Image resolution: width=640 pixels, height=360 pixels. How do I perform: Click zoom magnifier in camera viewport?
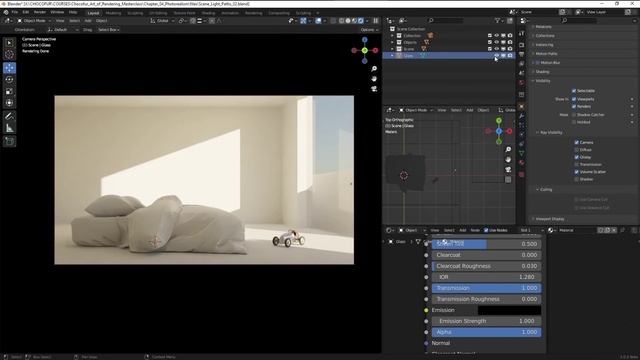(374, 69)
